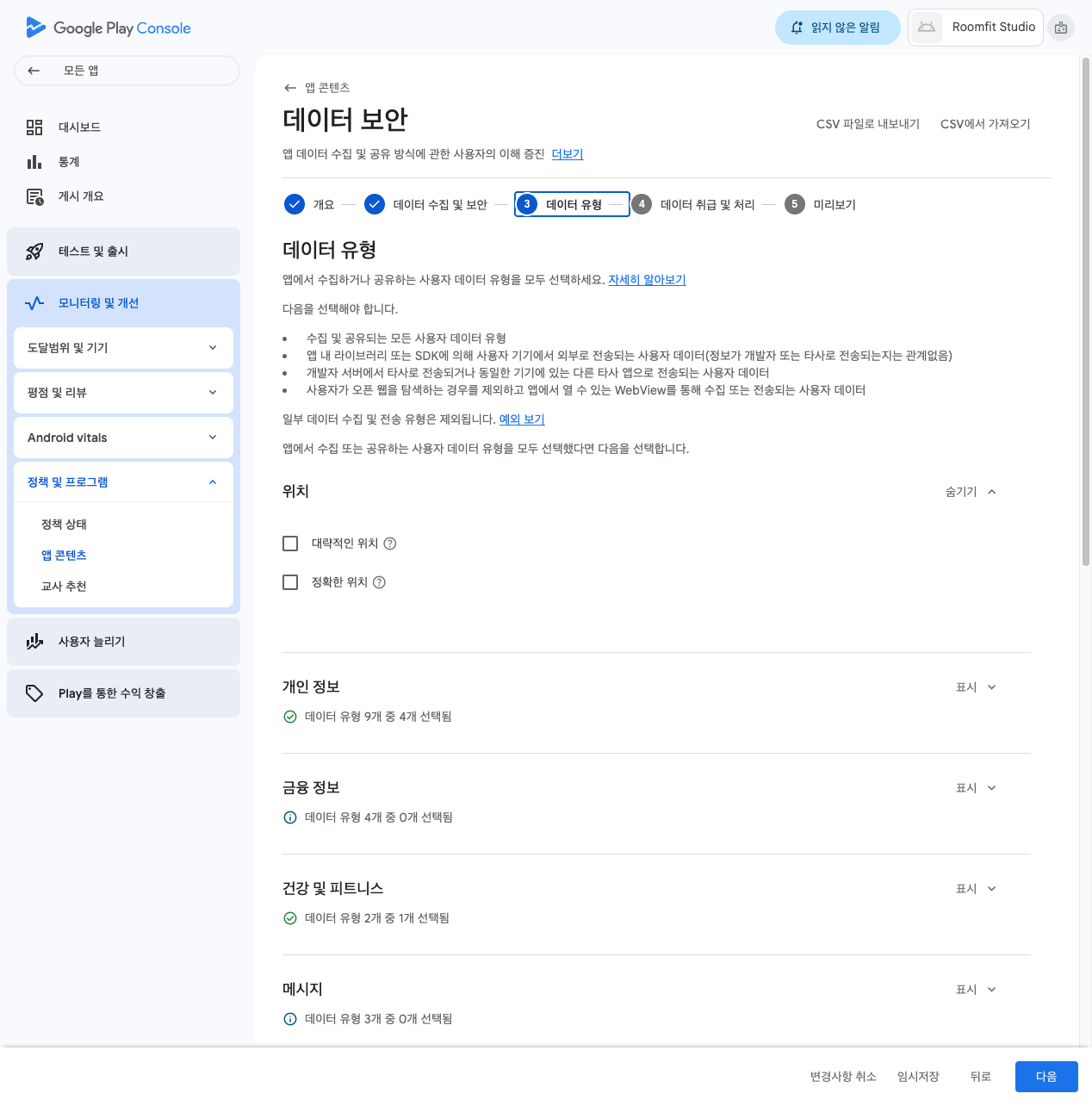Check the precise location checkbox

(290, 582)
